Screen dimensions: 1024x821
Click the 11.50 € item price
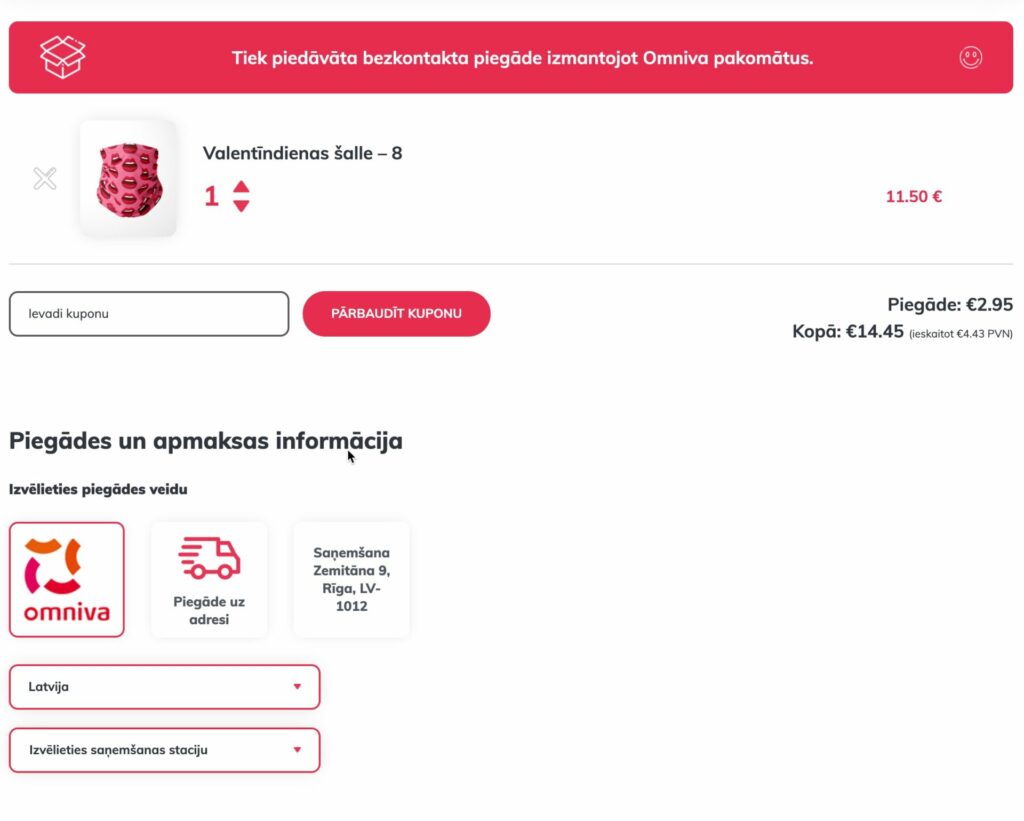pos(913,197)
